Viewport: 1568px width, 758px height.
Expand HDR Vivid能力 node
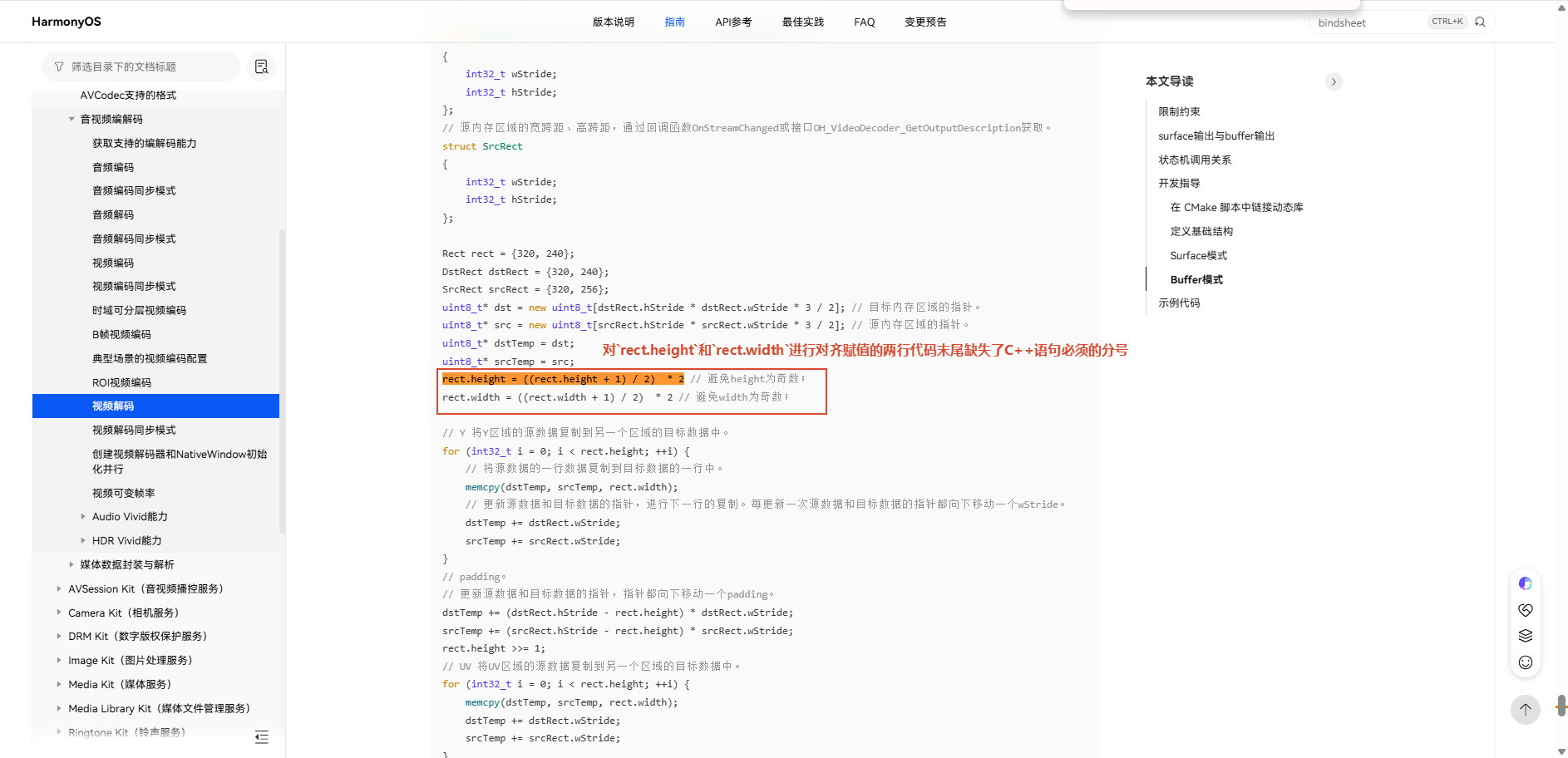coord(83,540)
